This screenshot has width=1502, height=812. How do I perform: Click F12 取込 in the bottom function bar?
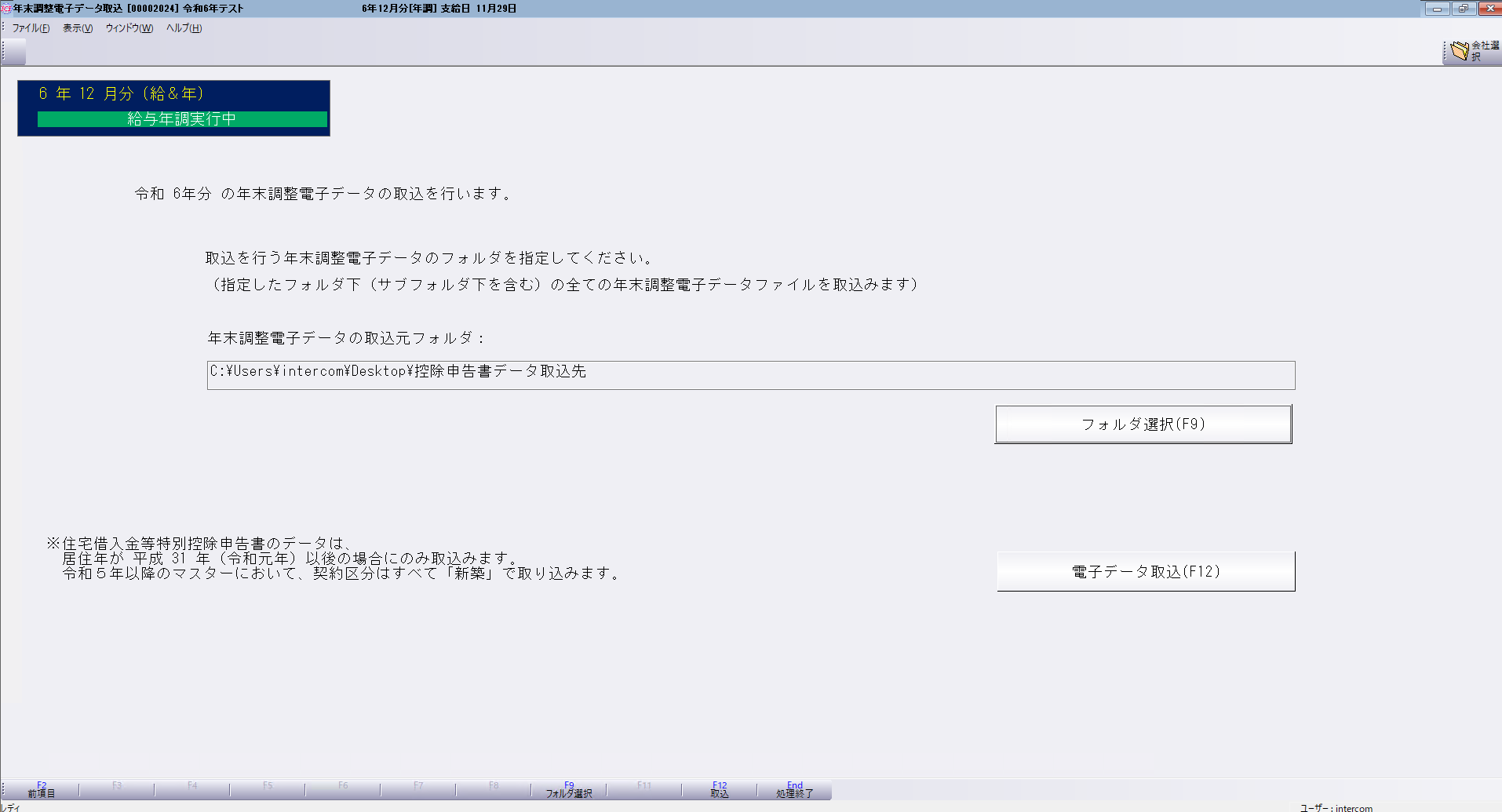click(720, 790)
